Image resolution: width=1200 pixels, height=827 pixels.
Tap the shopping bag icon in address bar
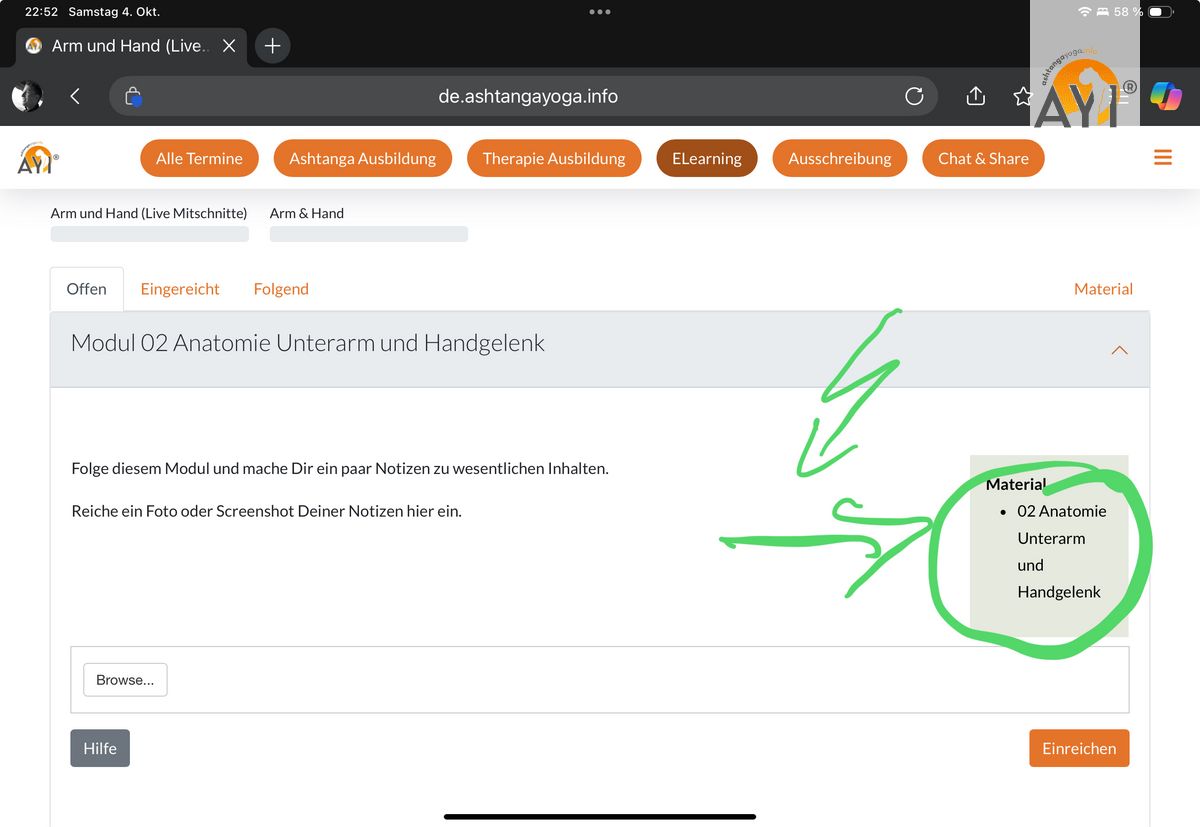pos(133,97)
